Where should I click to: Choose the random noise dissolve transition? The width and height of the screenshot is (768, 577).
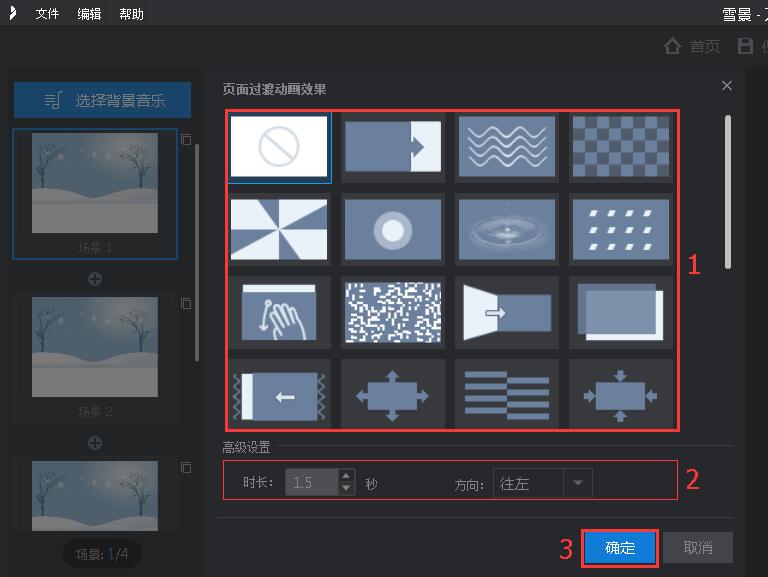click(x=393, y=312)
